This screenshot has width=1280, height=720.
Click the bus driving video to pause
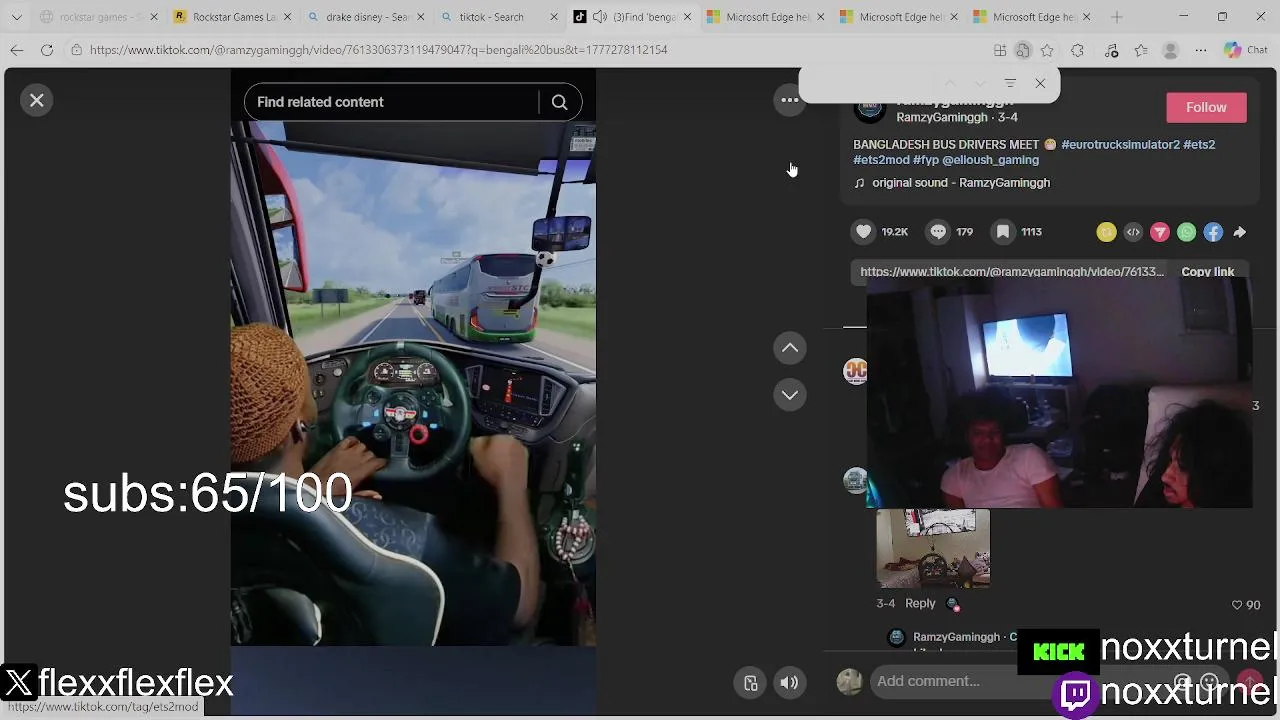click(413, 384)
